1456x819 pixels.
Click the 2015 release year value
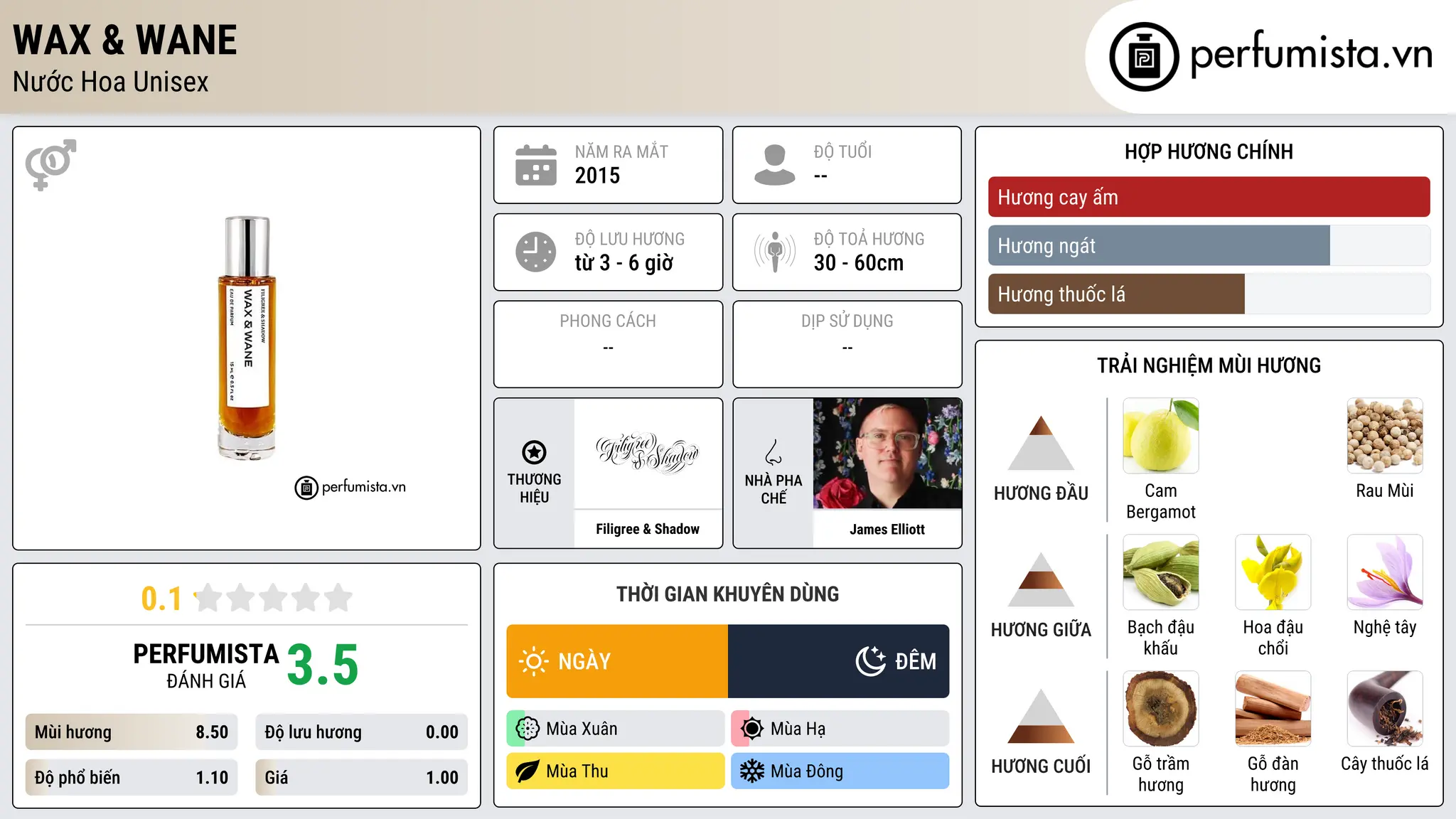pyautogui.click(x=597, y=176)
